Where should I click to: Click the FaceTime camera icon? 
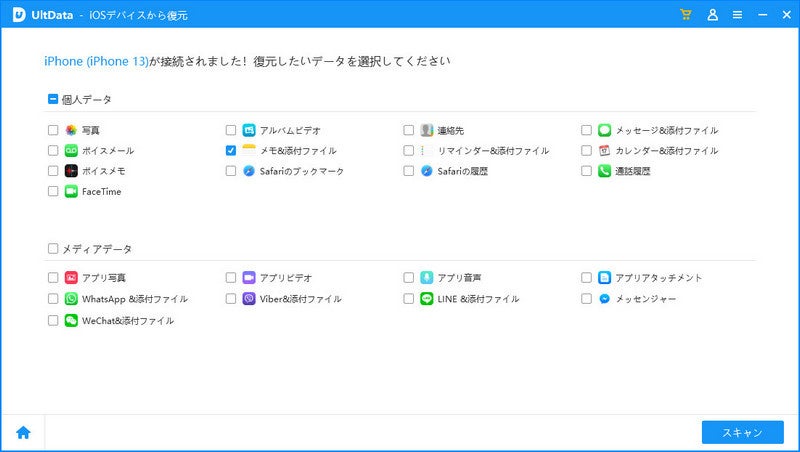72,191
